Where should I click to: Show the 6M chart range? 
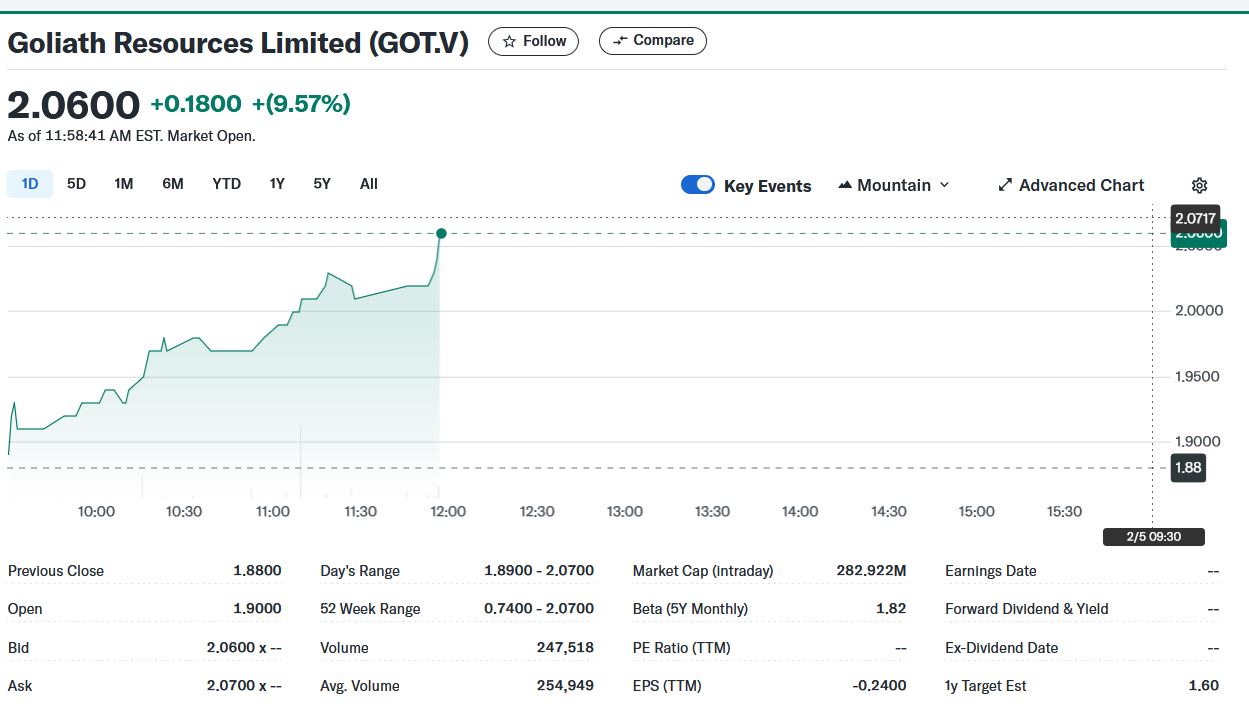point(173,184)
